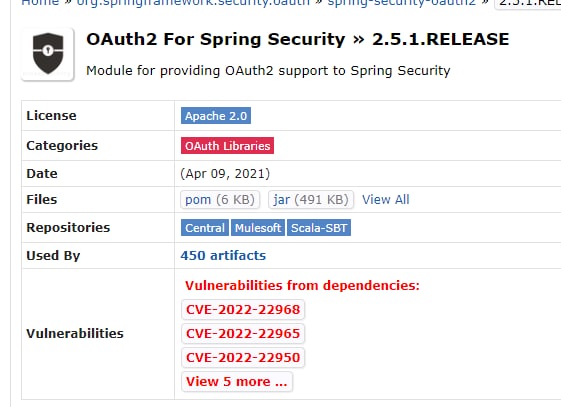Image resolution: width=561 pixels, height=407 pixels.
Task: Open vulnerability CVE-2022-22965
Action: click(243, 334)
